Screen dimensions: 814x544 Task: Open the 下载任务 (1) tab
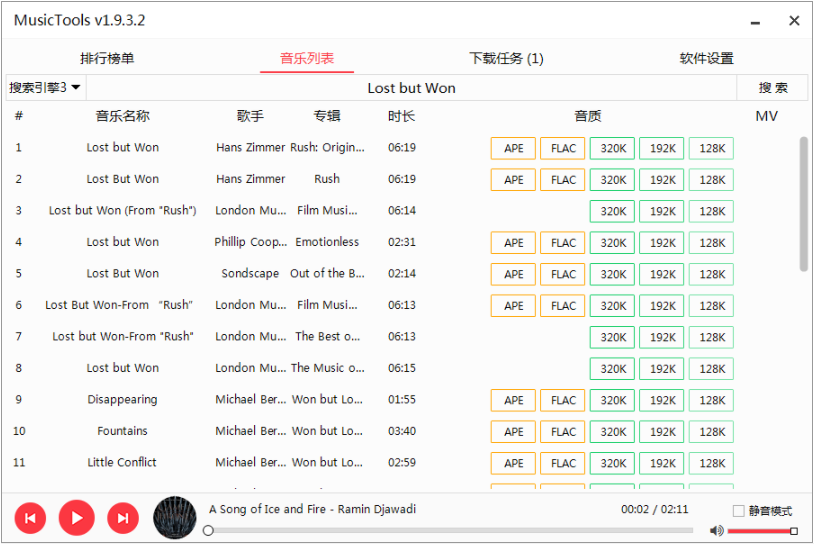tap(506, 58)
